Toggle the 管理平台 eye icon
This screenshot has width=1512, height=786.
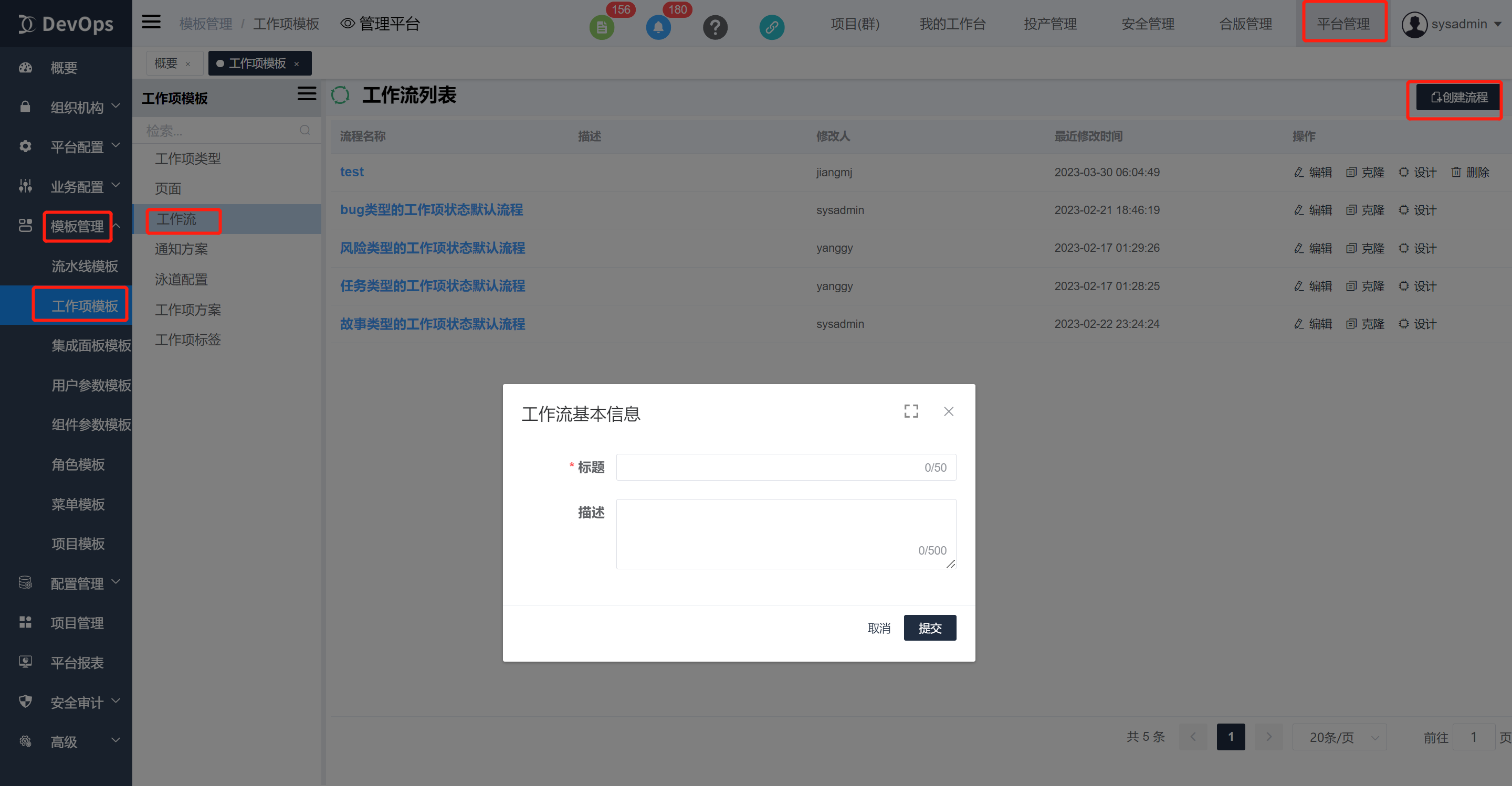348,24
